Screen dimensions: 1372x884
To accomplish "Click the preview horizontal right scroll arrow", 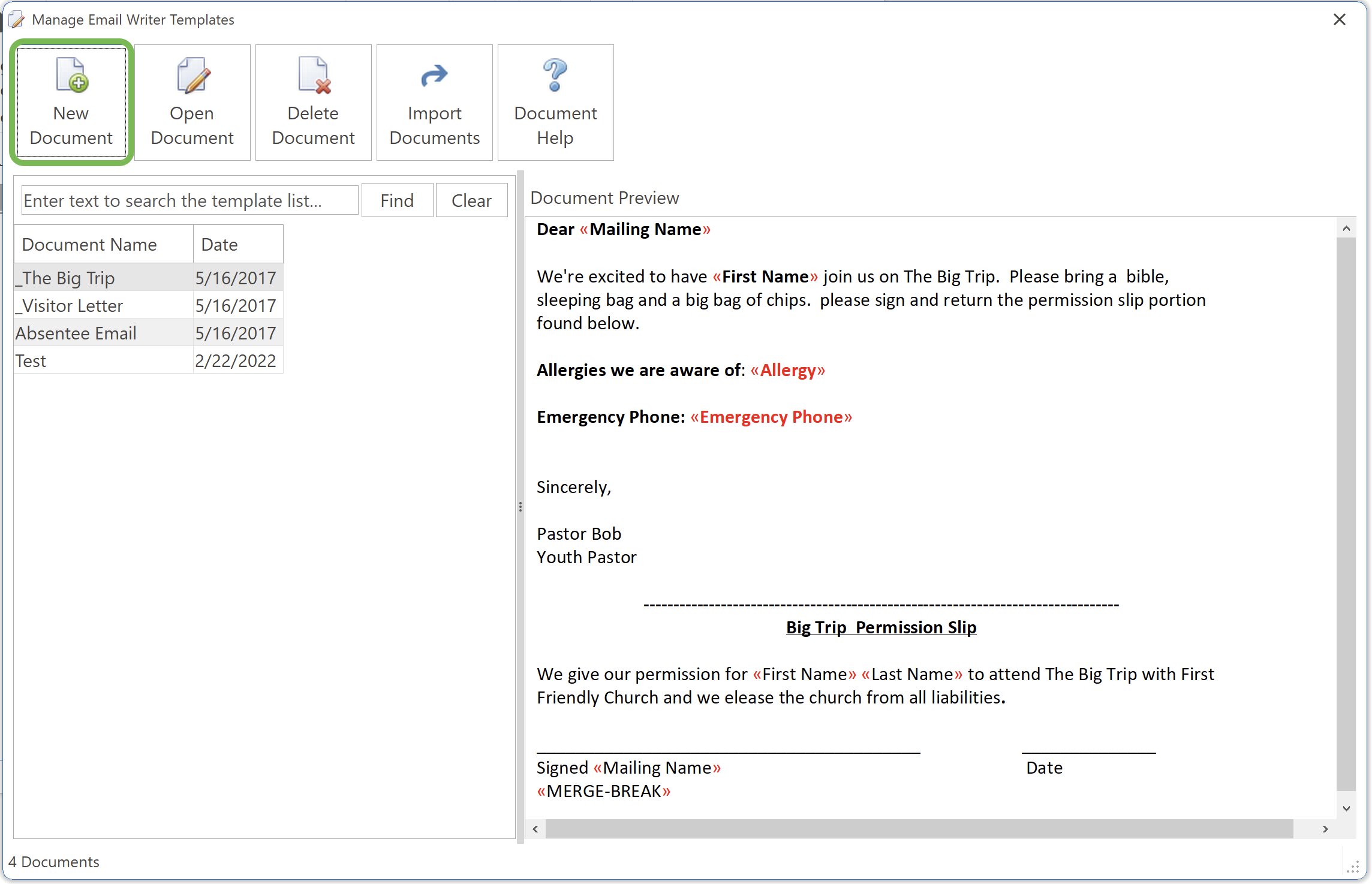I will pyautogui.click(x=1325, y=829).
